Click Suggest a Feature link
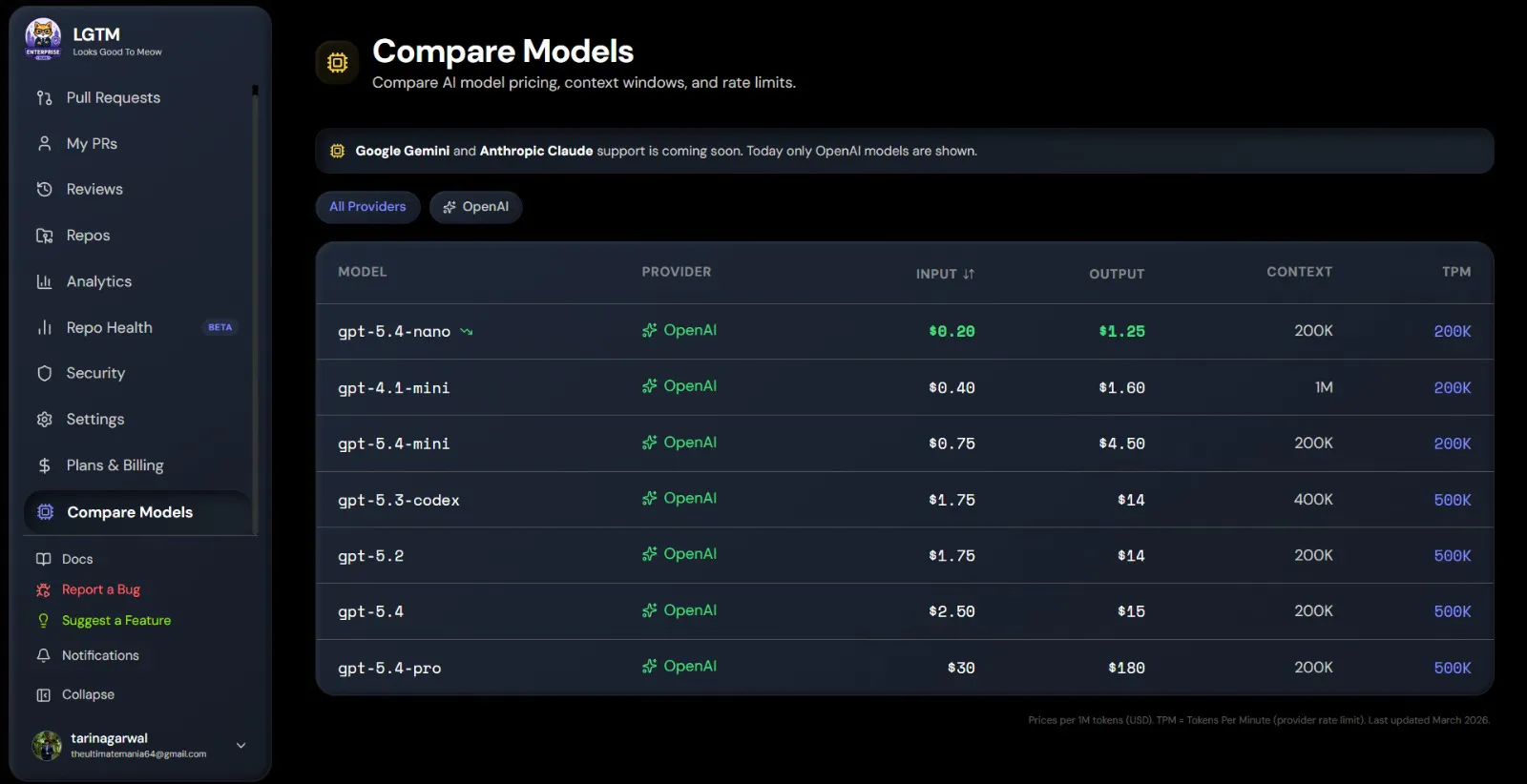Viewport: 1527px width, 784px height. click(x=116, y=620)
